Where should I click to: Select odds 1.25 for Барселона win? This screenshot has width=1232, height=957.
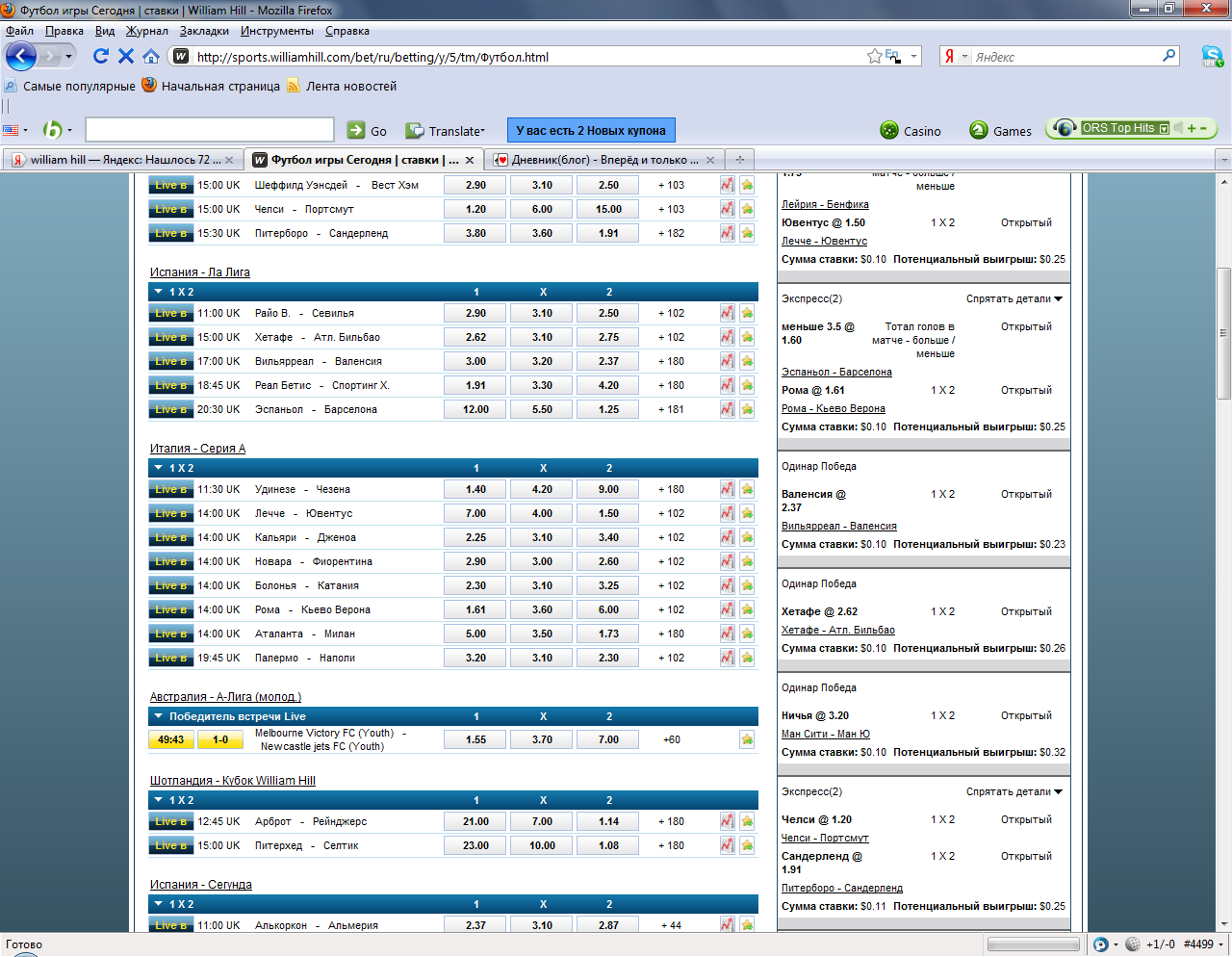coord(608,409)
